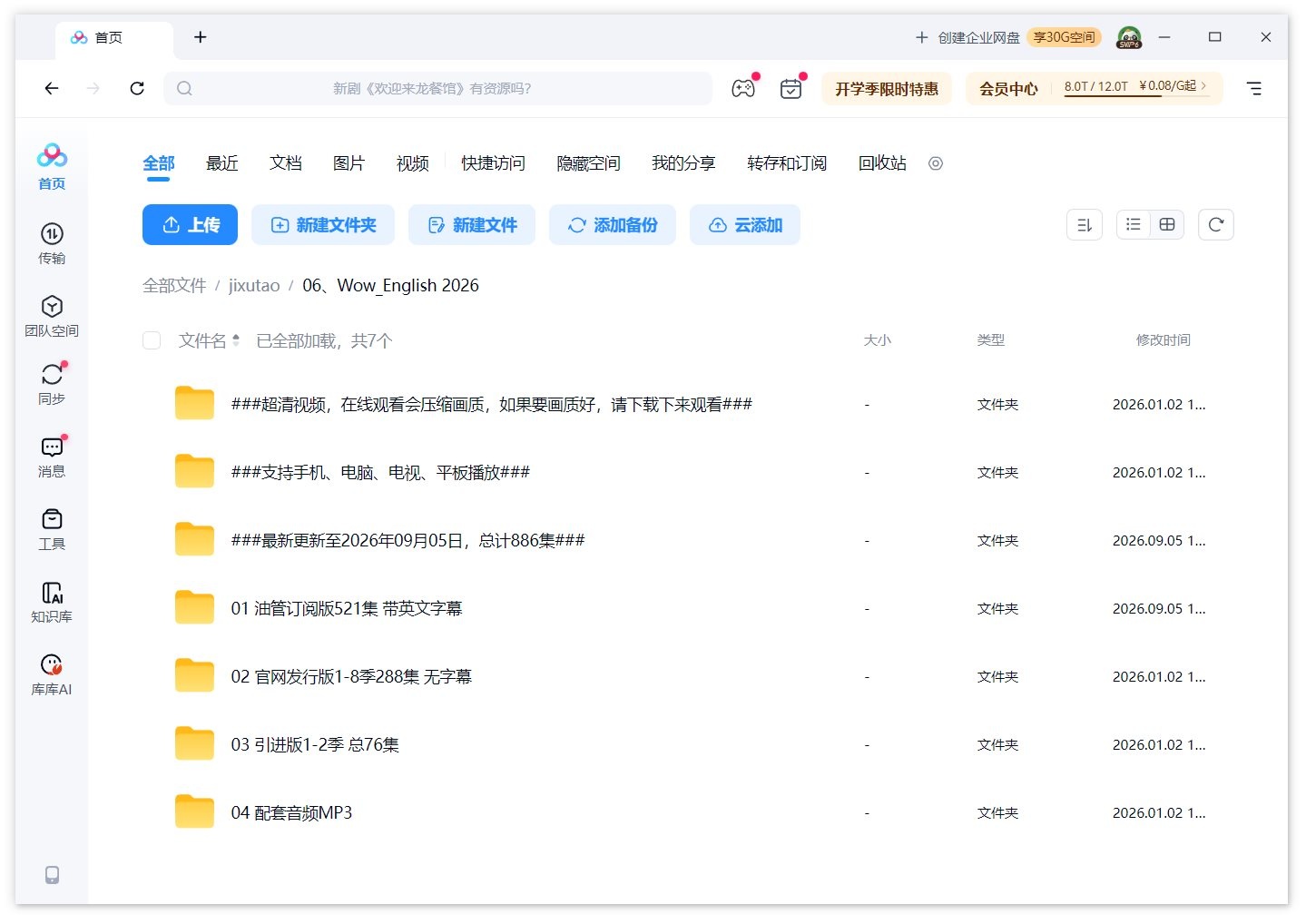Navigate to jixutao in breadcrumb

point(254,286)
